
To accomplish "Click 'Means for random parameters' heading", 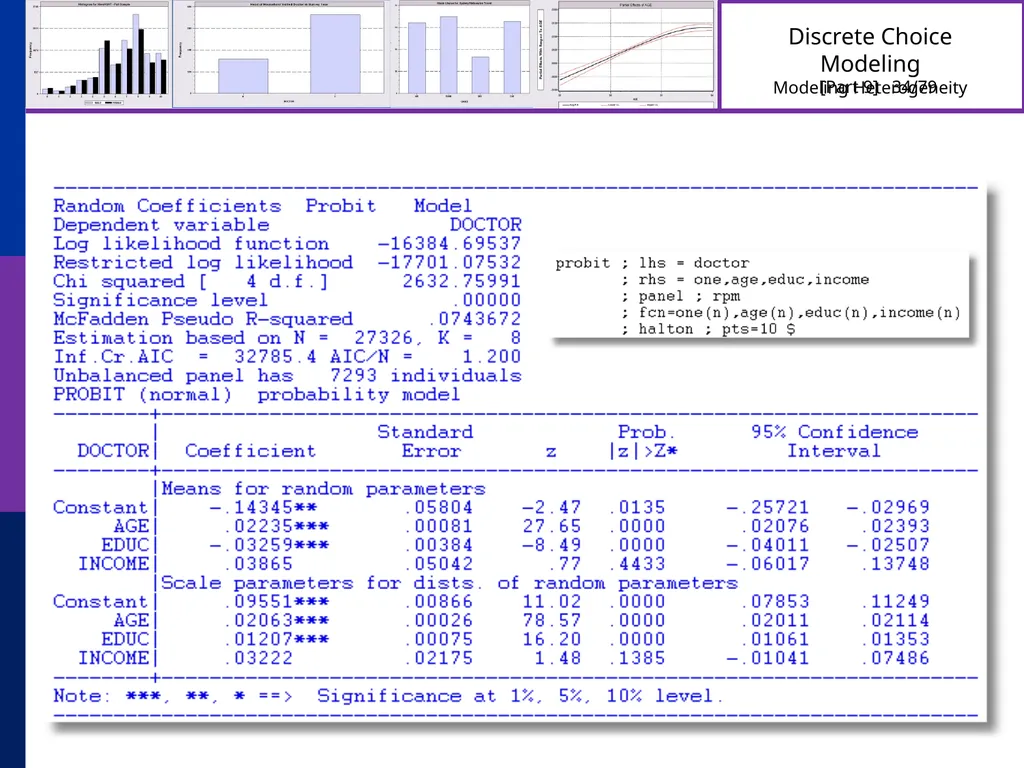I will (x=323, y=489).
